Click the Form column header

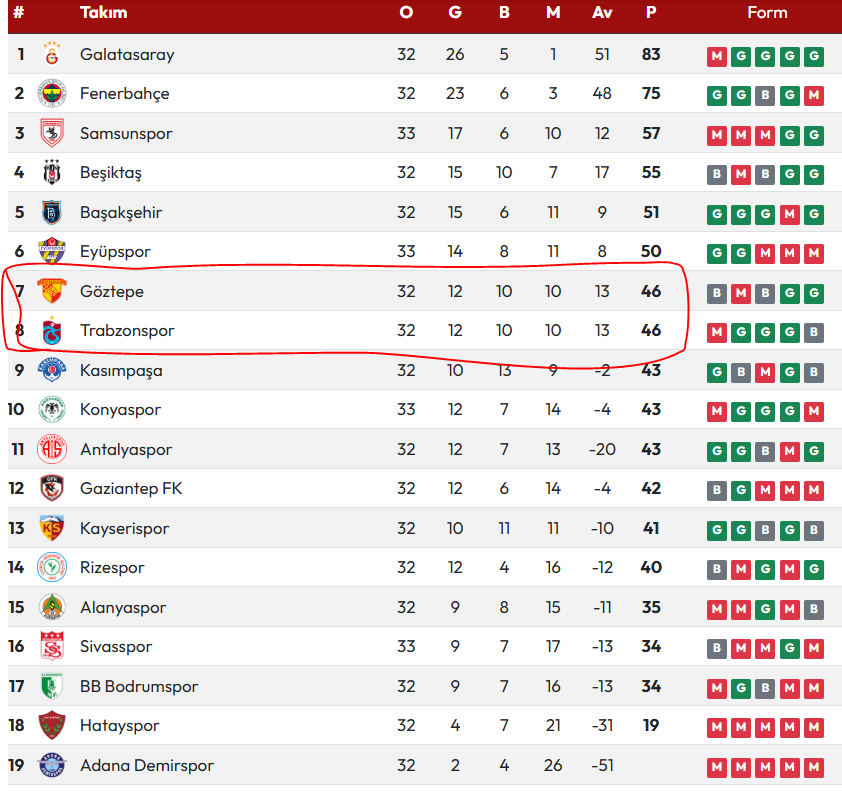767,12
